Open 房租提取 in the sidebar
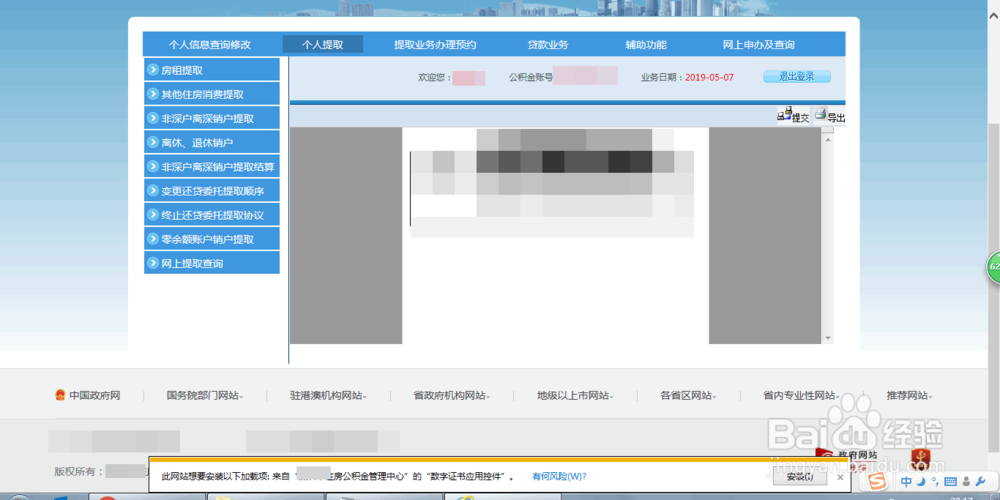The width and height of the screenshot is (1000, 500). click(212, 70)
